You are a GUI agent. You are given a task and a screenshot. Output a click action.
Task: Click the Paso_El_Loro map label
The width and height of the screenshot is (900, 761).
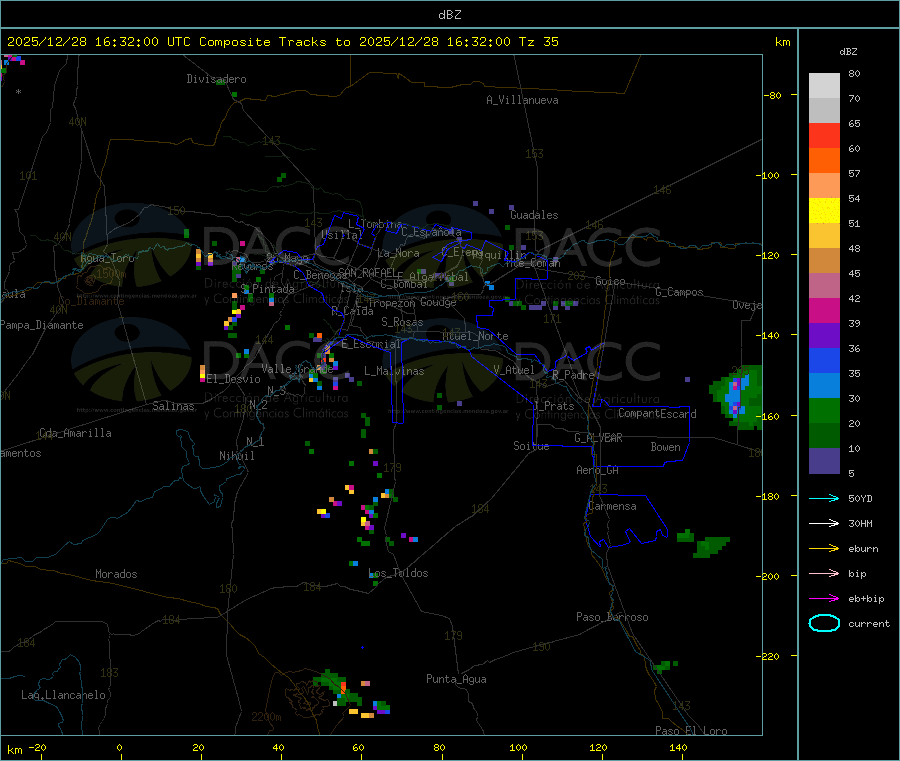[x=691, y=731]
